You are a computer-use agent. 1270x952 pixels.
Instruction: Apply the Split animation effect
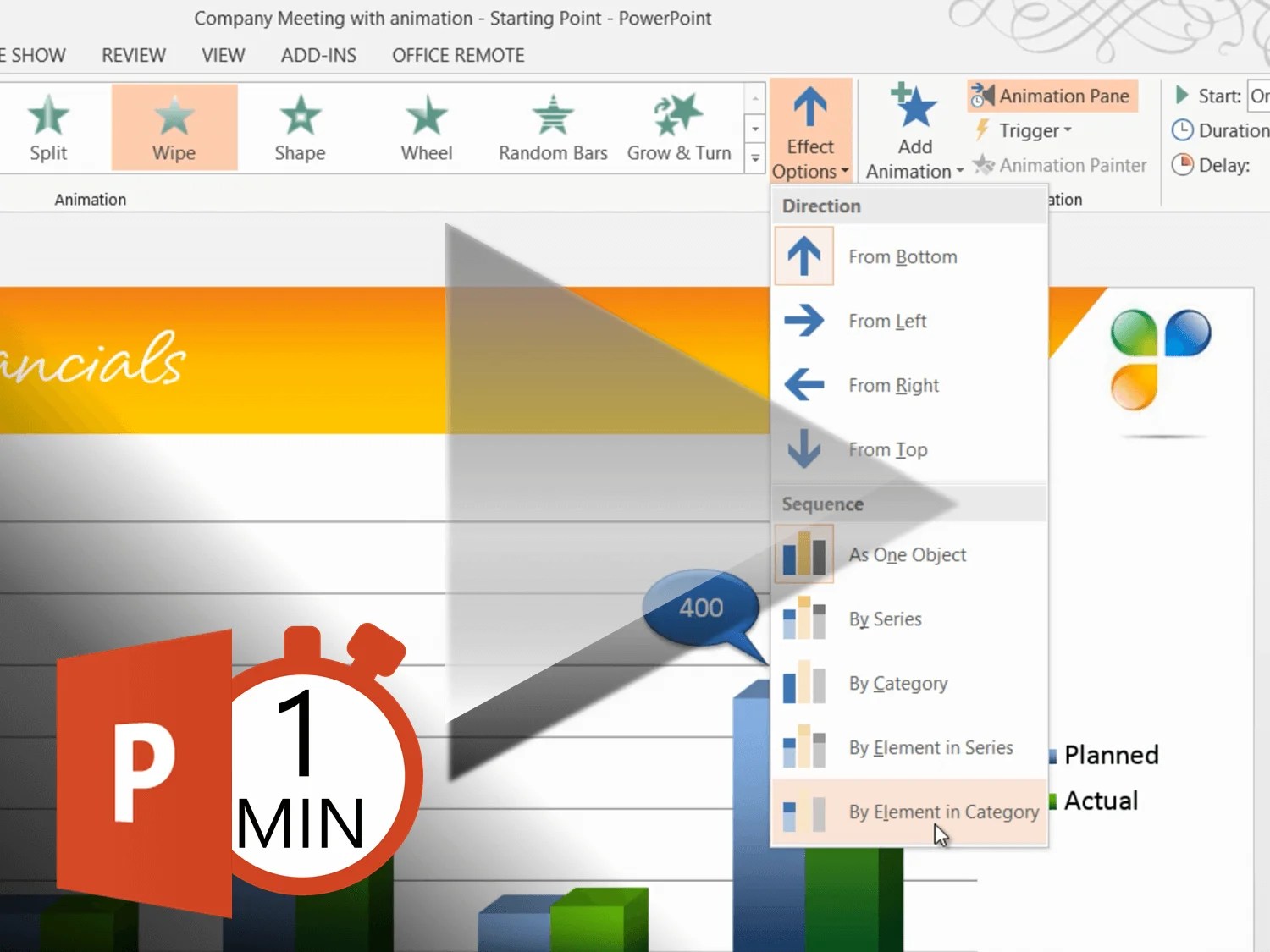tap(48, 127)
